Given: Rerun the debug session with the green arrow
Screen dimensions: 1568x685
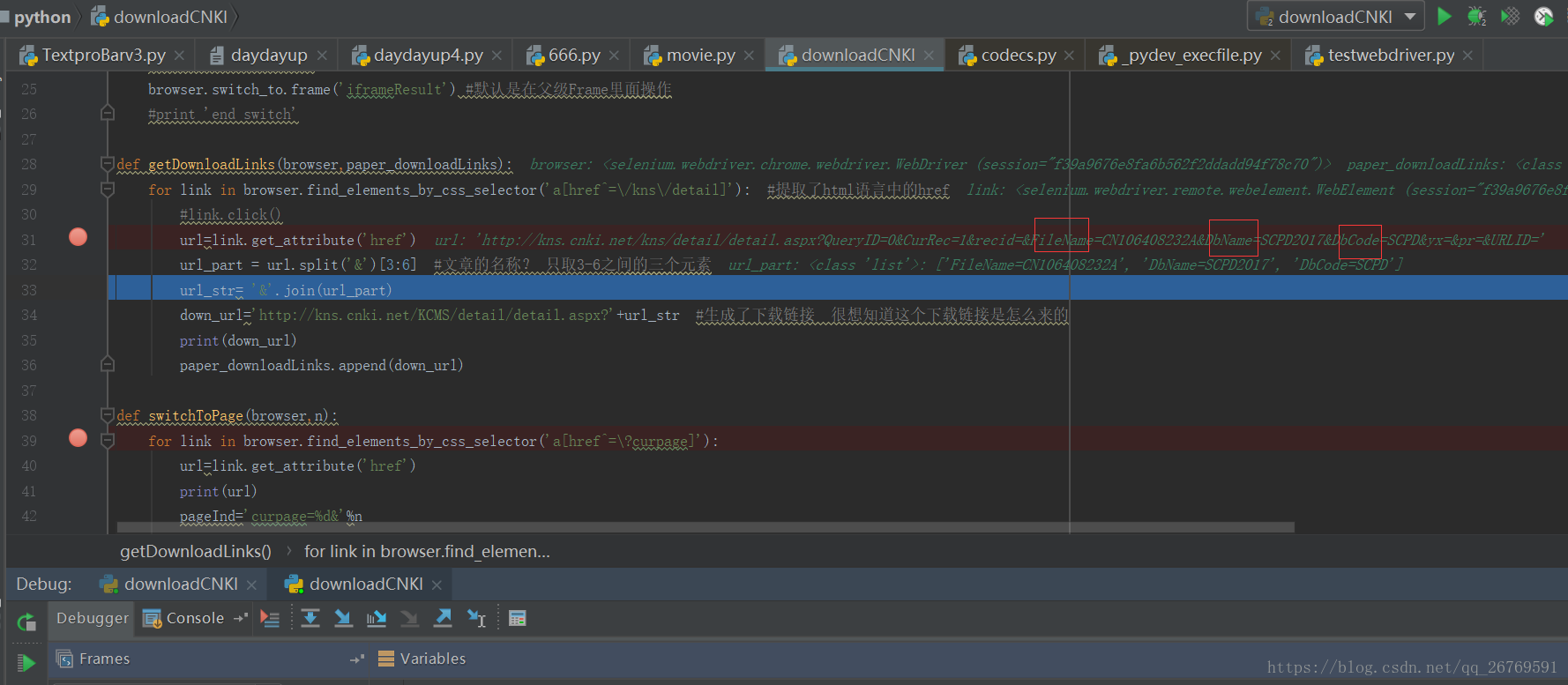Looking at the screenshot, I should point(26,622).
